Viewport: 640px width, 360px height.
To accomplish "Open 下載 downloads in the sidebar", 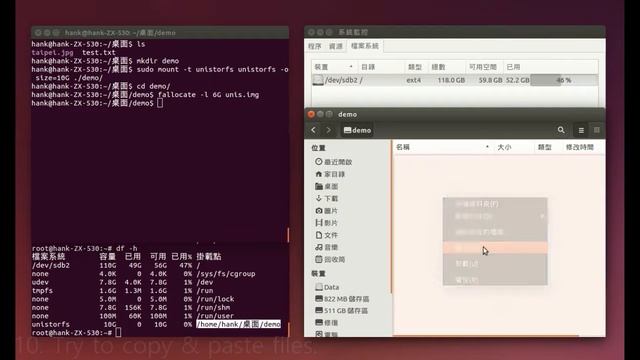I will pos(327,198).
